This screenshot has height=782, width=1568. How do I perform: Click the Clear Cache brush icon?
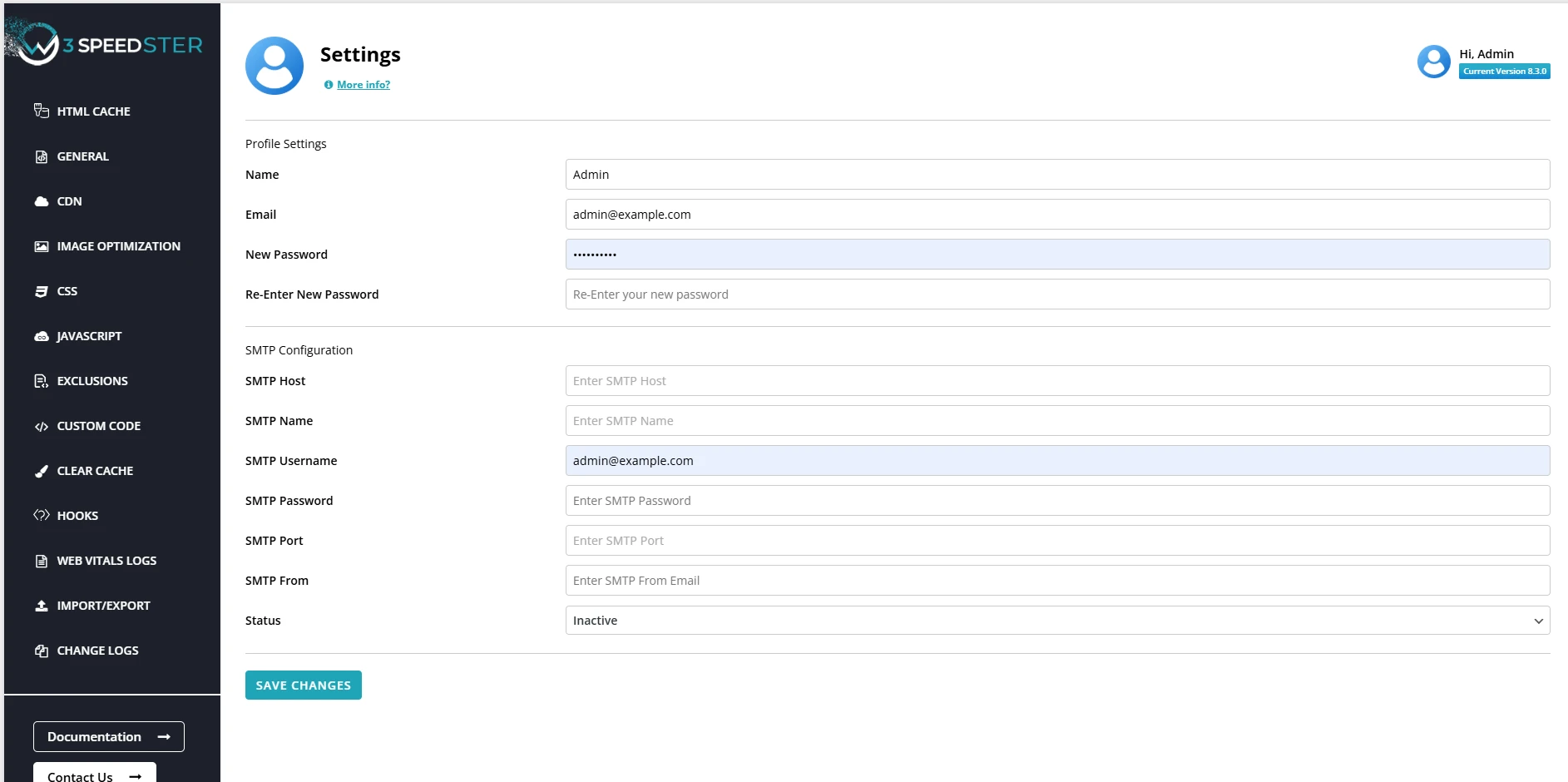click(41, 471)
